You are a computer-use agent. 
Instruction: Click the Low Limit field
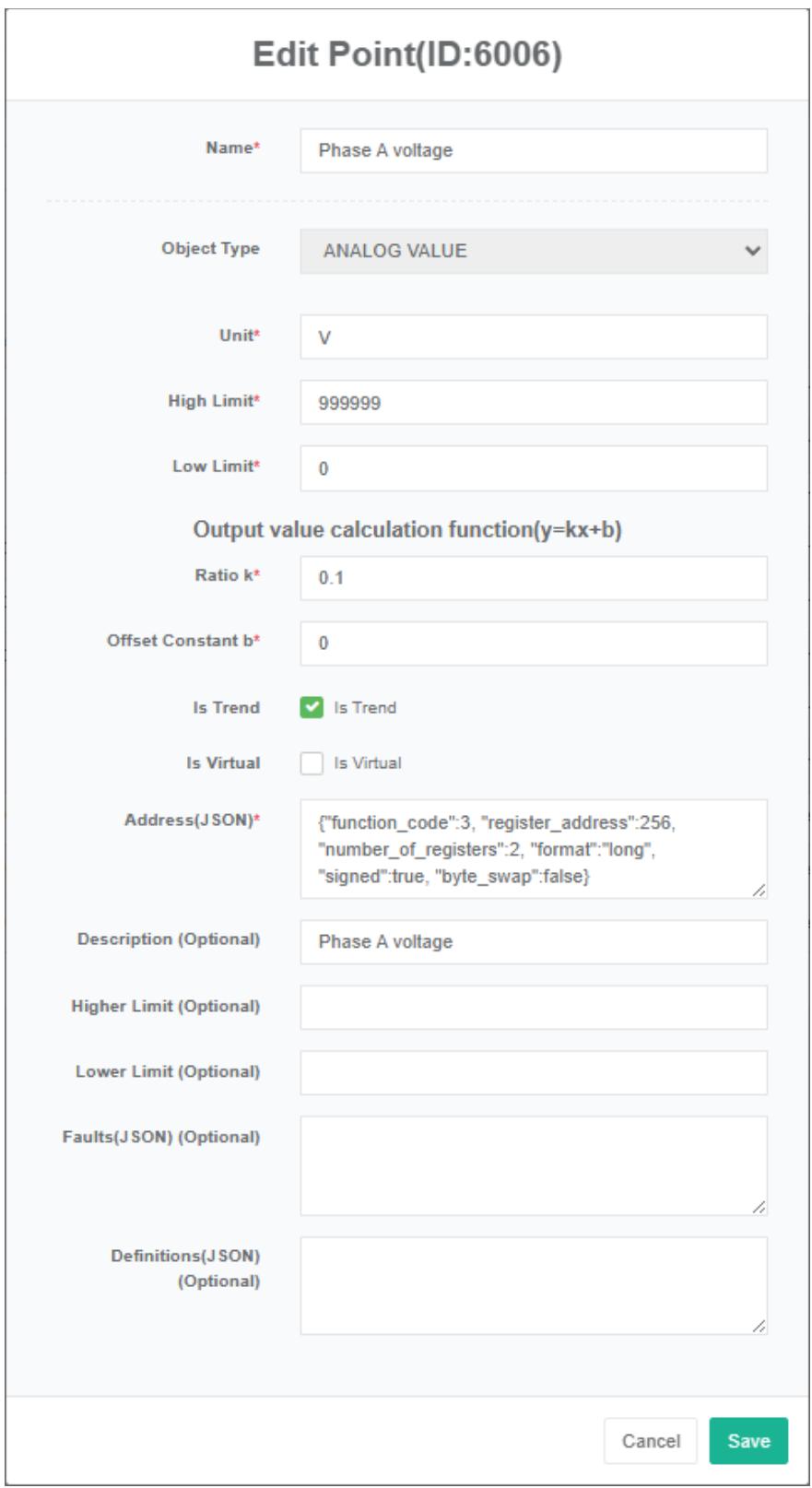coord(533,468)
